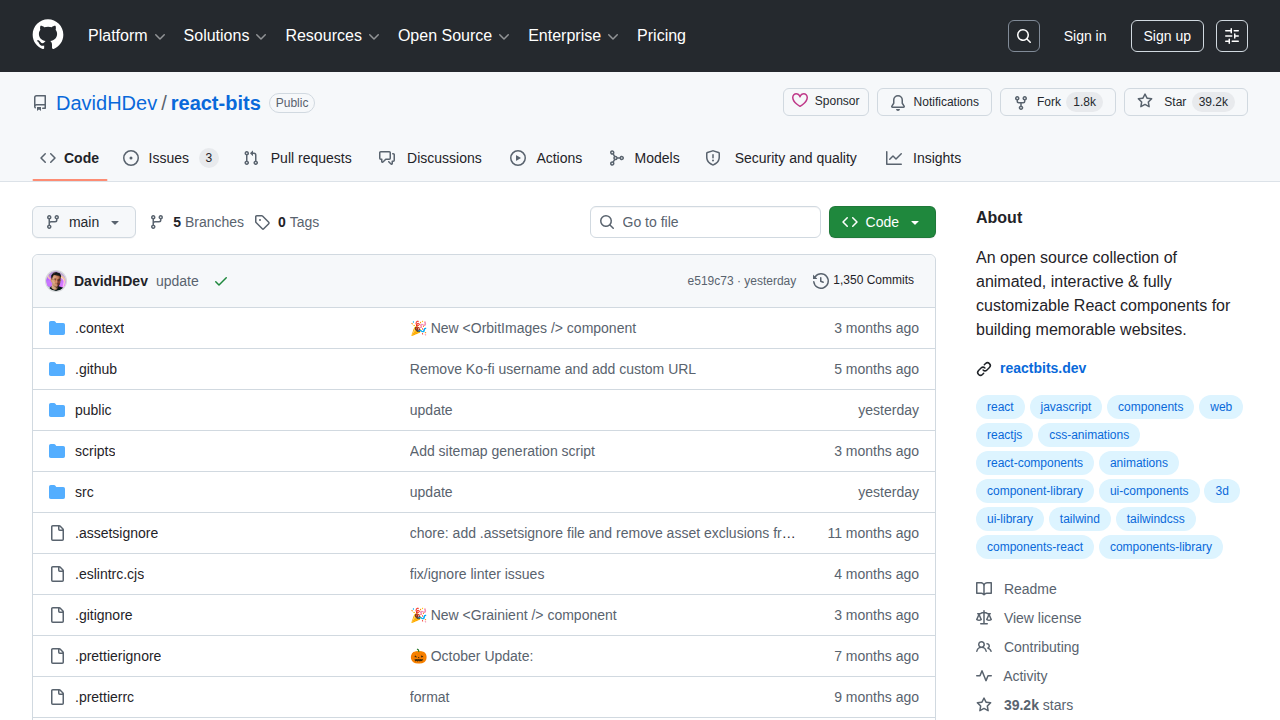Open the green Code dropdown

point(882,222)
